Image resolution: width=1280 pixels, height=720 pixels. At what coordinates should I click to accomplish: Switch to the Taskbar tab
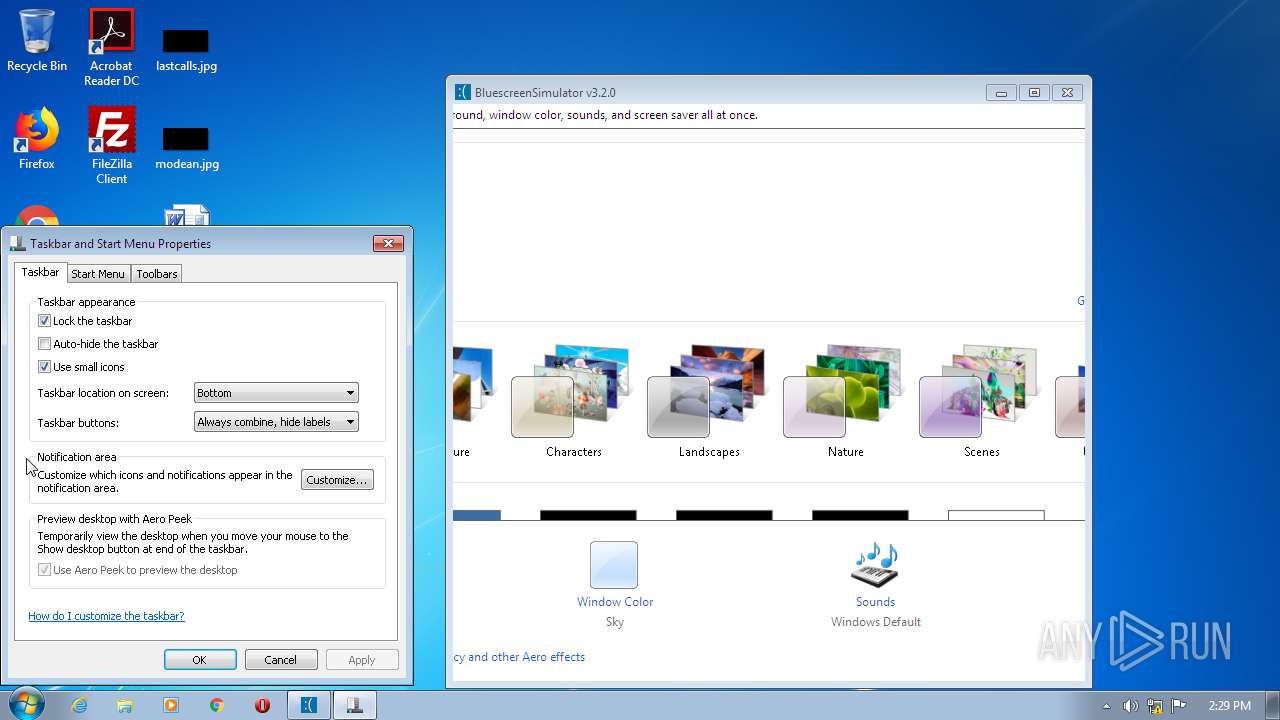coord(40,272)
